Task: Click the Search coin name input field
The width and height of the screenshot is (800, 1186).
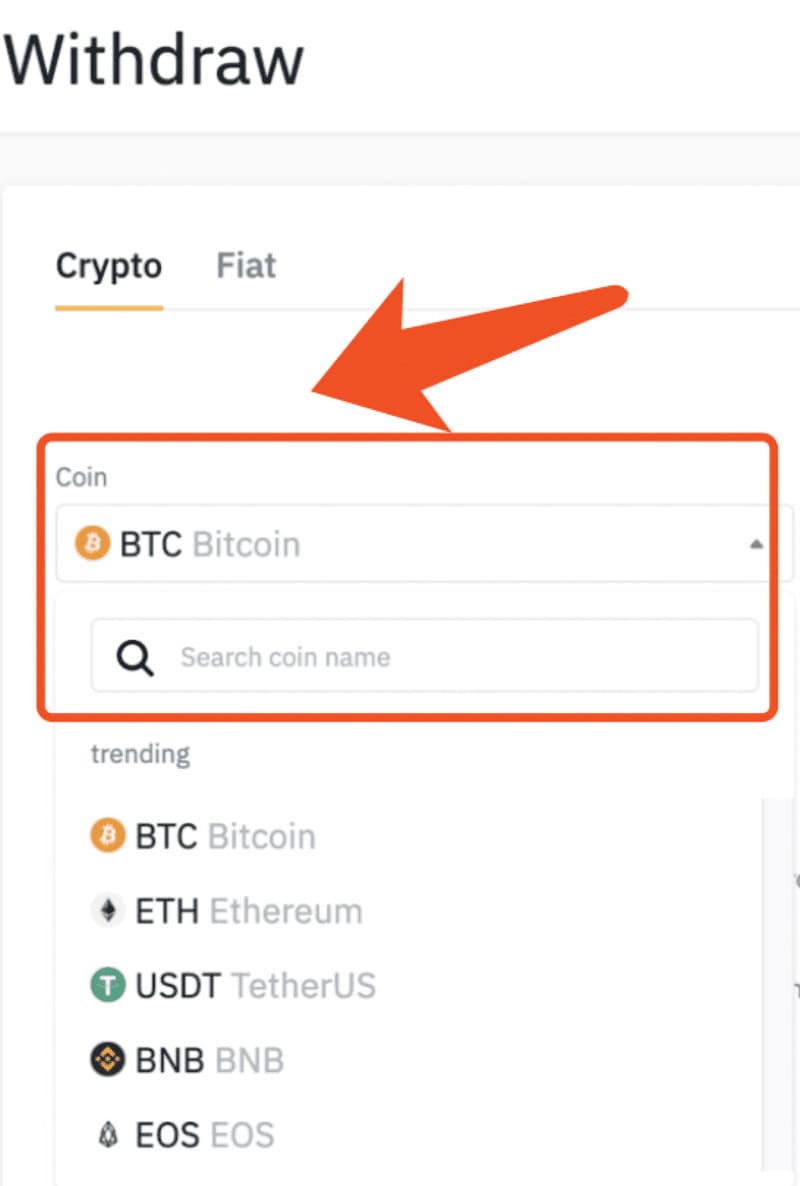Action: [x=400, y=656]
